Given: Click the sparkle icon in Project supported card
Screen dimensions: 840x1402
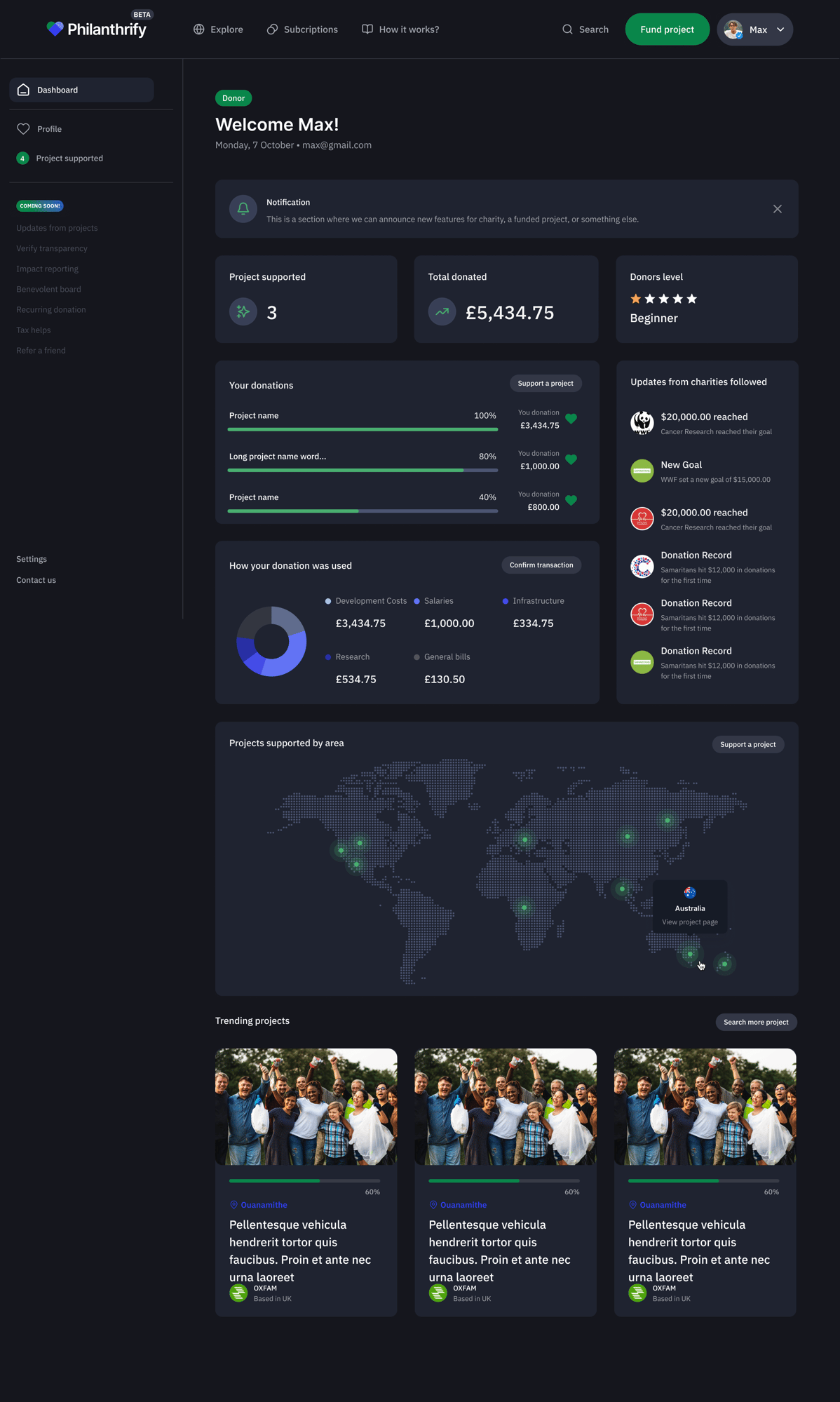Looking at the screenshot, I should coord(243,312).
